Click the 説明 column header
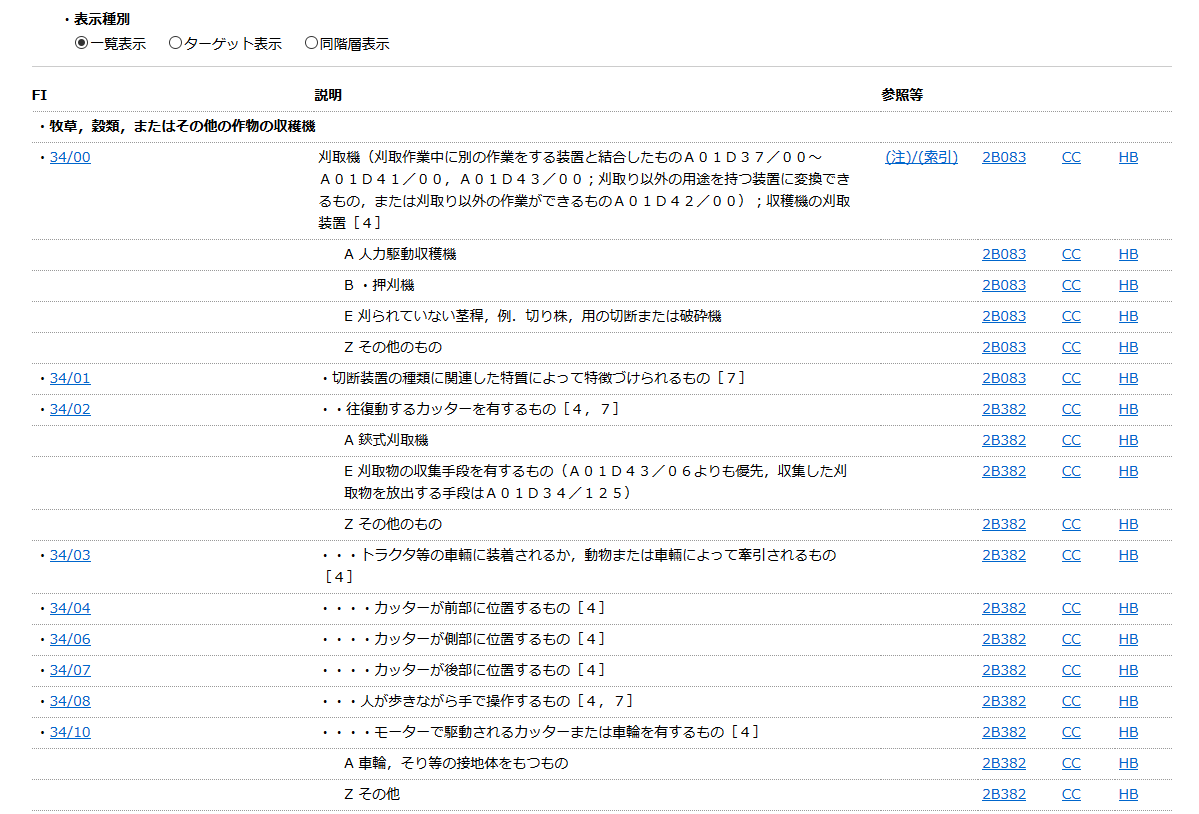This screenshot has width=1199, height=814. 328,95
